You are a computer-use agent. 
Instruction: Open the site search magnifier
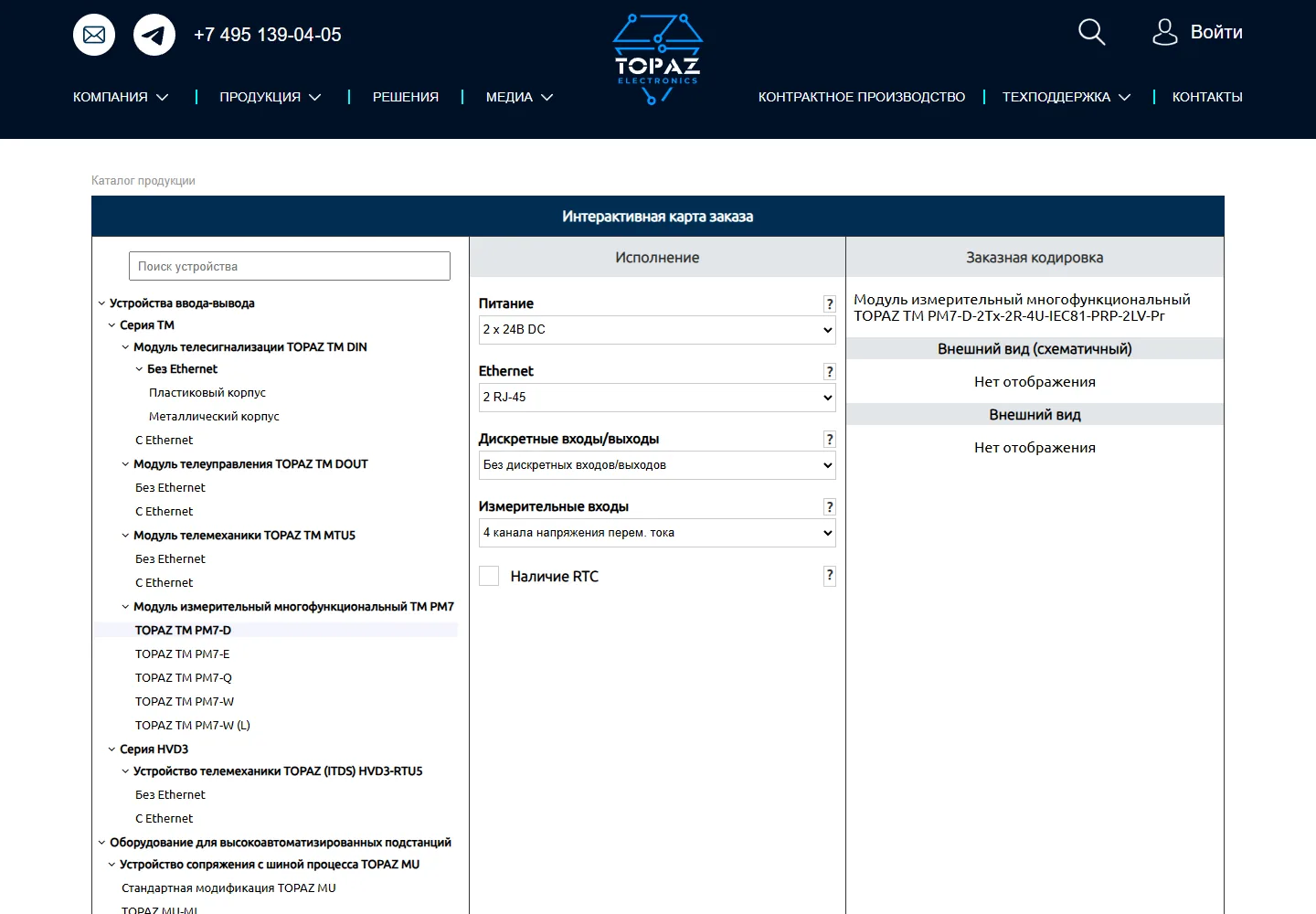[x=1091, y=32]
